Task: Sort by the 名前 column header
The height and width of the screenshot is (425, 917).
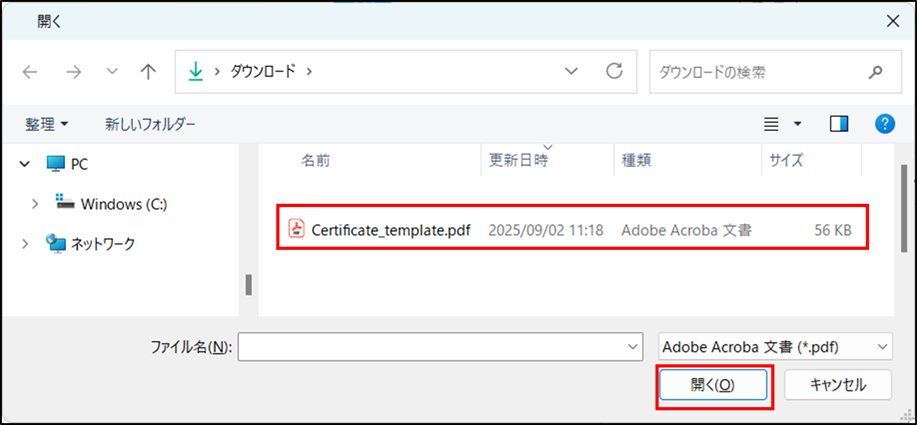Action: (x=316, y=160)
